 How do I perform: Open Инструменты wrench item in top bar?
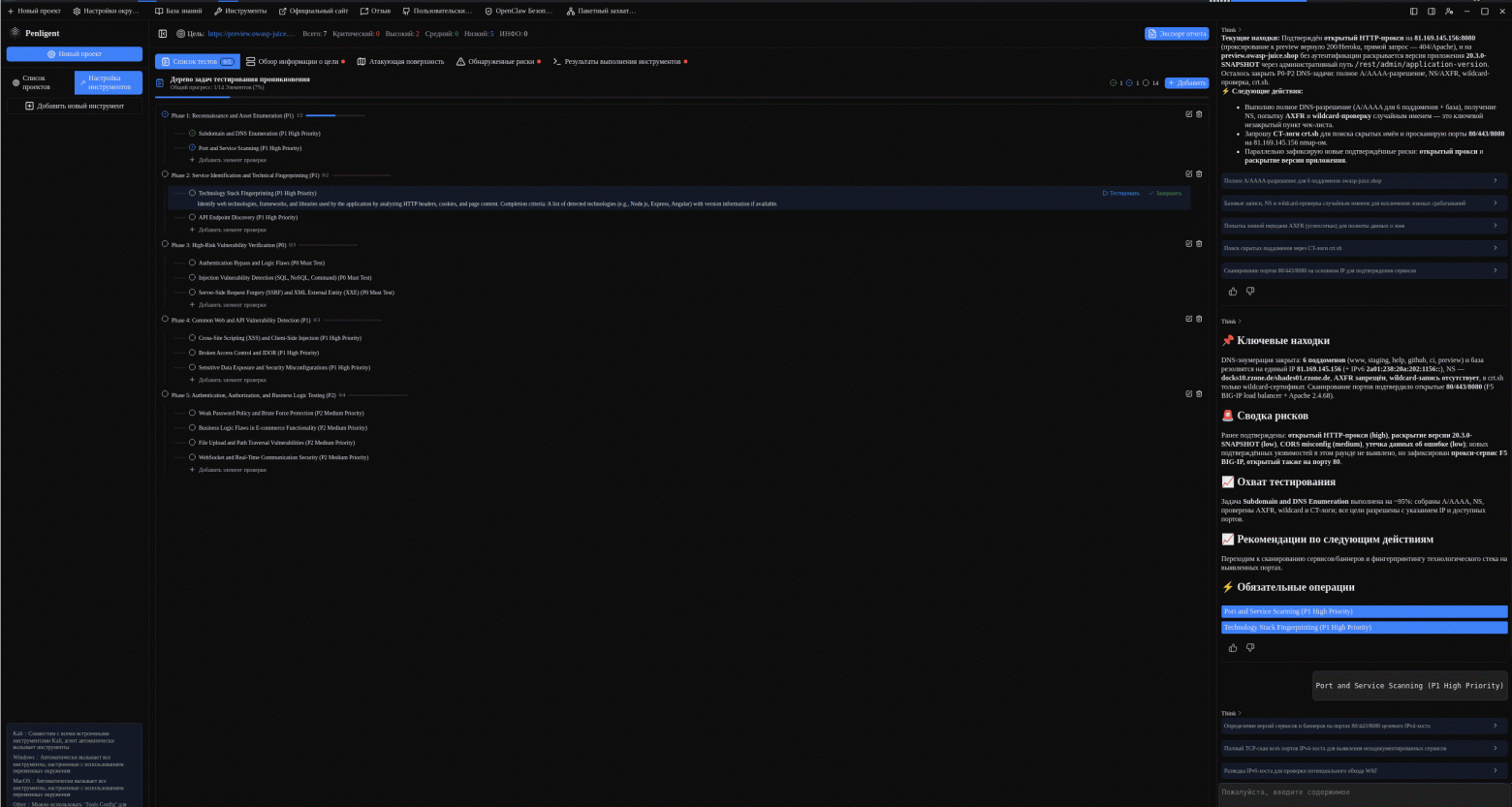(240, 11)
